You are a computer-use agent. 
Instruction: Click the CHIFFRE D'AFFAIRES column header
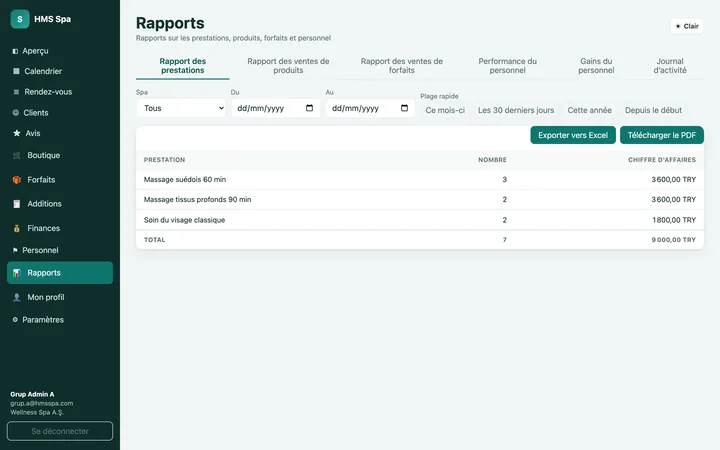[662, 160]
